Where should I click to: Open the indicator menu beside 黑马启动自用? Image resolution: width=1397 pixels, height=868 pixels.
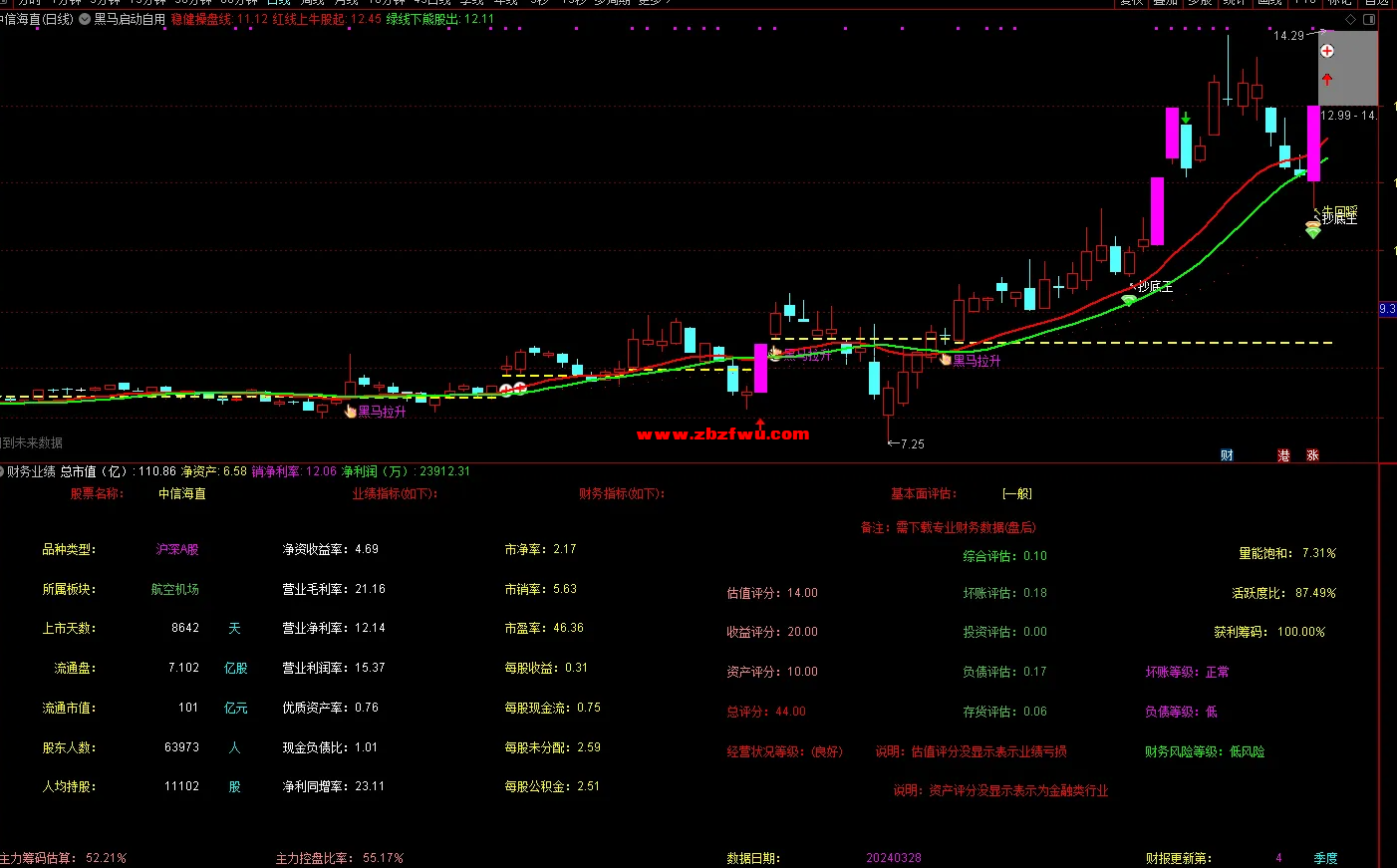click(85, 19)
